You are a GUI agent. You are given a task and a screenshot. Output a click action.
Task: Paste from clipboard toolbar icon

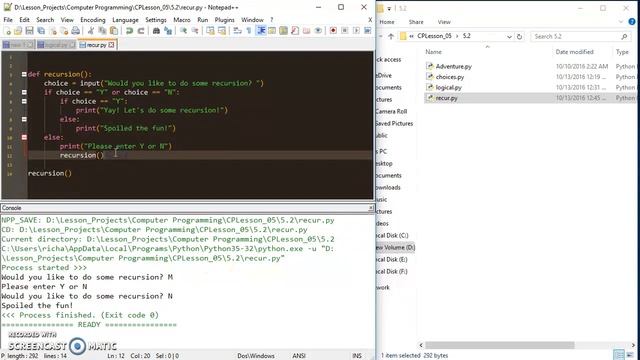114,31
